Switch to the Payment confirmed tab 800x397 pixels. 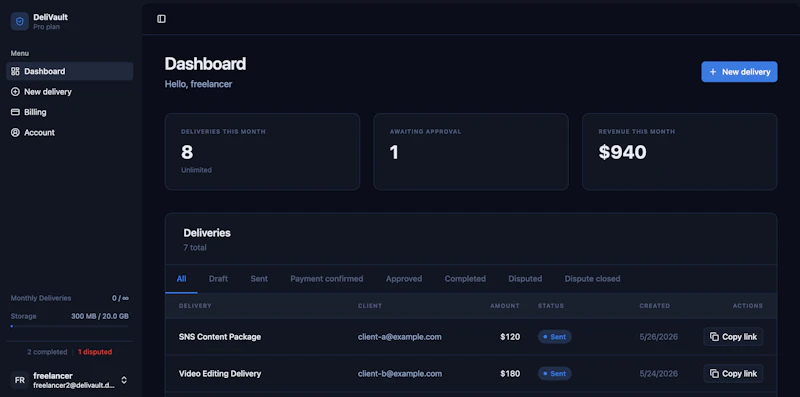tap(327, 279)
